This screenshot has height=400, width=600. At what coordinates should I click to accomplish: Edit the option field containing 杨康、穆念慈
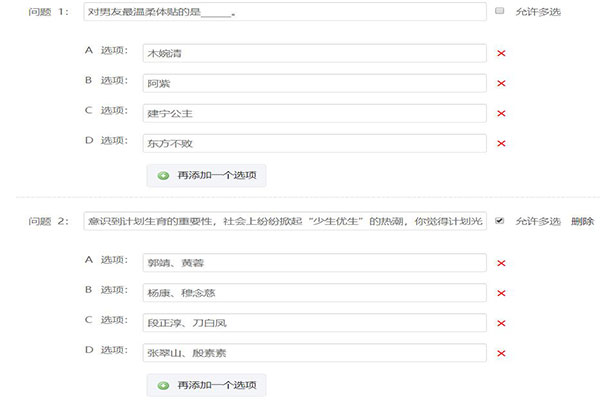tap(315, 293)
